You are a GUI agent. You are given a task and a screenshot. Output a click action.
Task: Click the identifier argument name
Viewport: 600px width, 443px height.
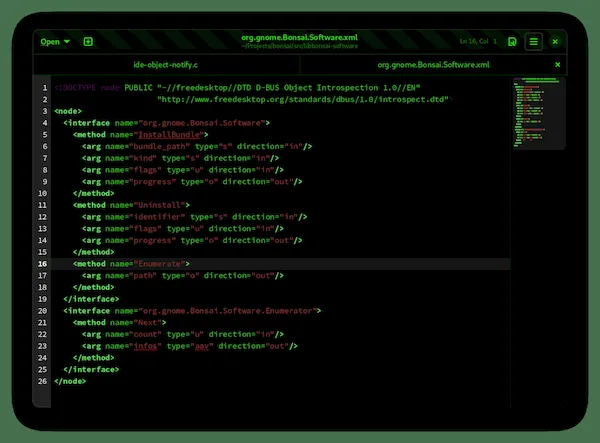(x=157, y=217)
